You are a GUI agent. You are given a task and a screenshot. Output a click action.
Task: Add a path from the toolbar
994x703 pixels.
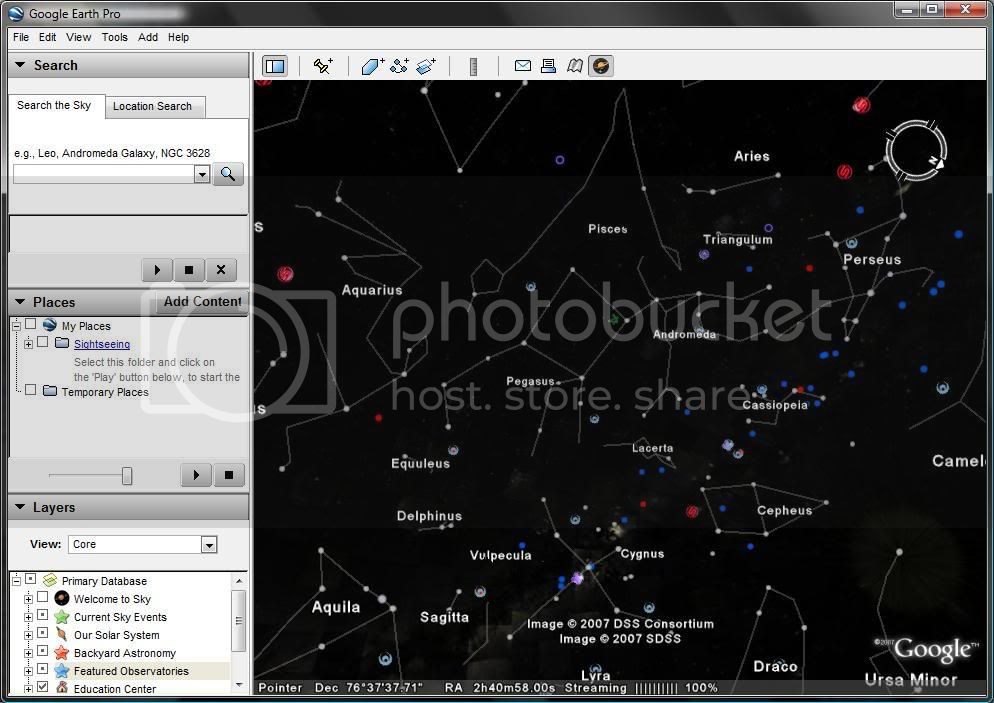[399, 66]
